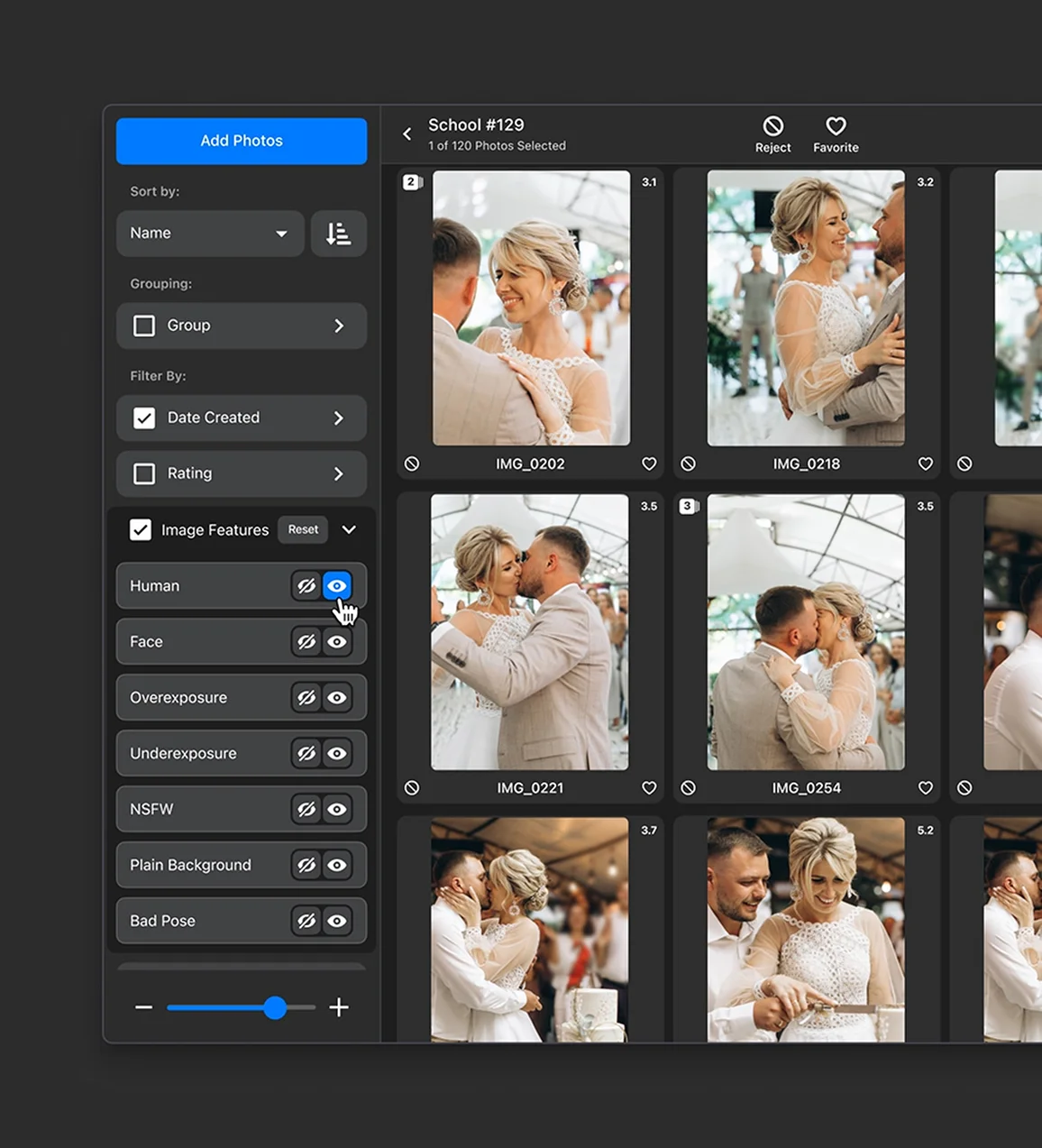Viewport: 1042px width, 1148px height.
Task: Uncheck the Date Created filter checkbox
Action: (x=144, y=418)
